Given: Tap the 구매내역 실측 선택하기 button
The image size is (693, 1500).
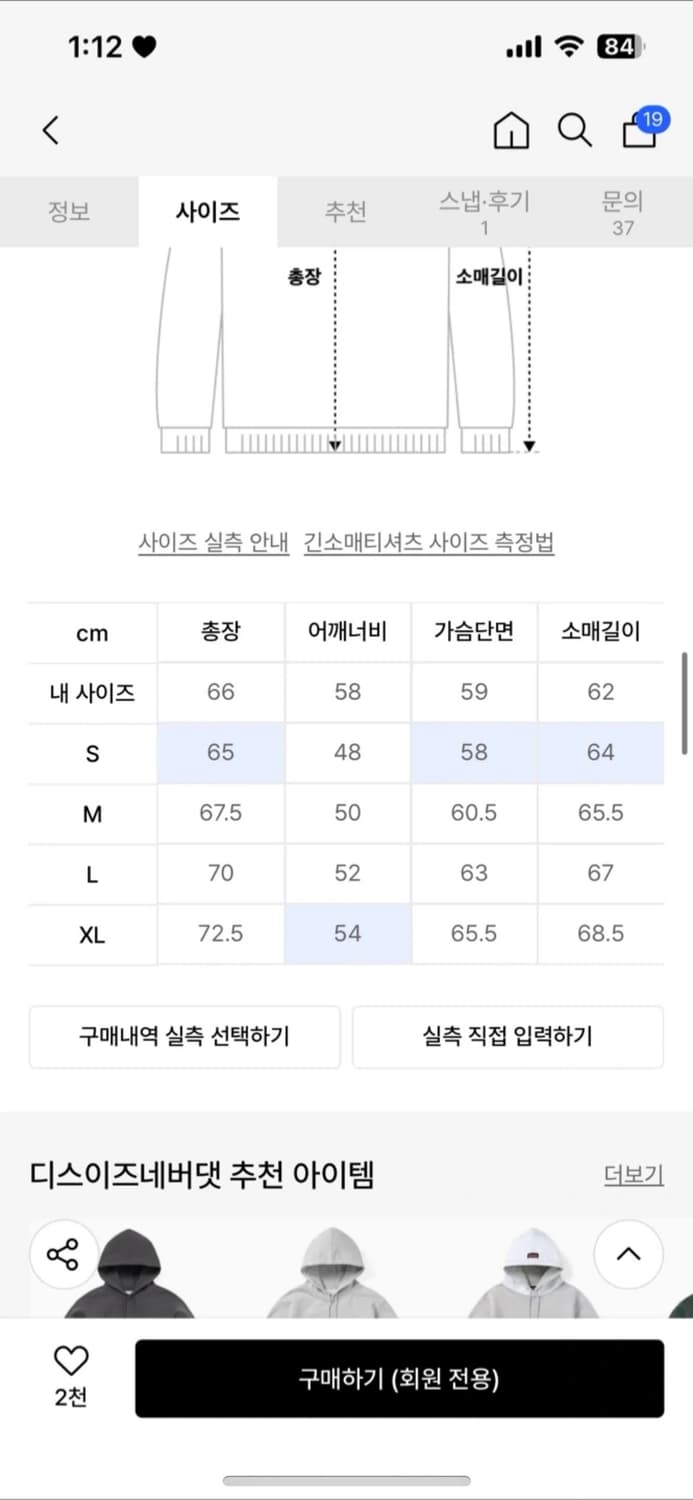Looking at the screenshot, I should click(184, 1037).
